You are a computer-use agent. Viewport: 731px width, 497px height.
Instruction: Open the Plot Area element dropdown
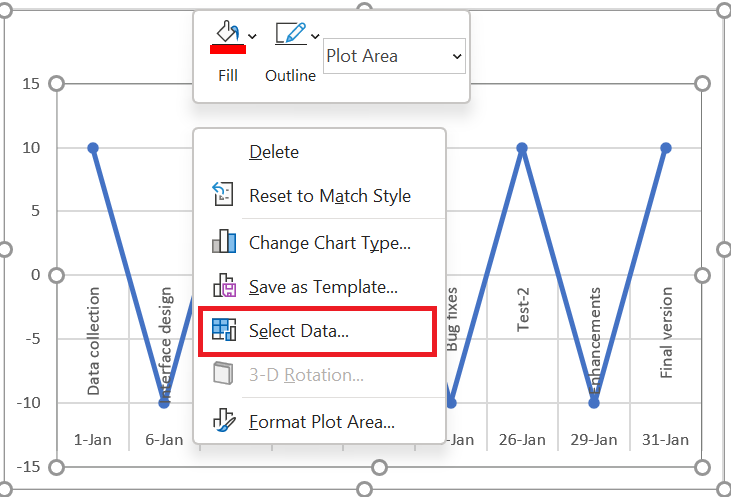[394, 56]
